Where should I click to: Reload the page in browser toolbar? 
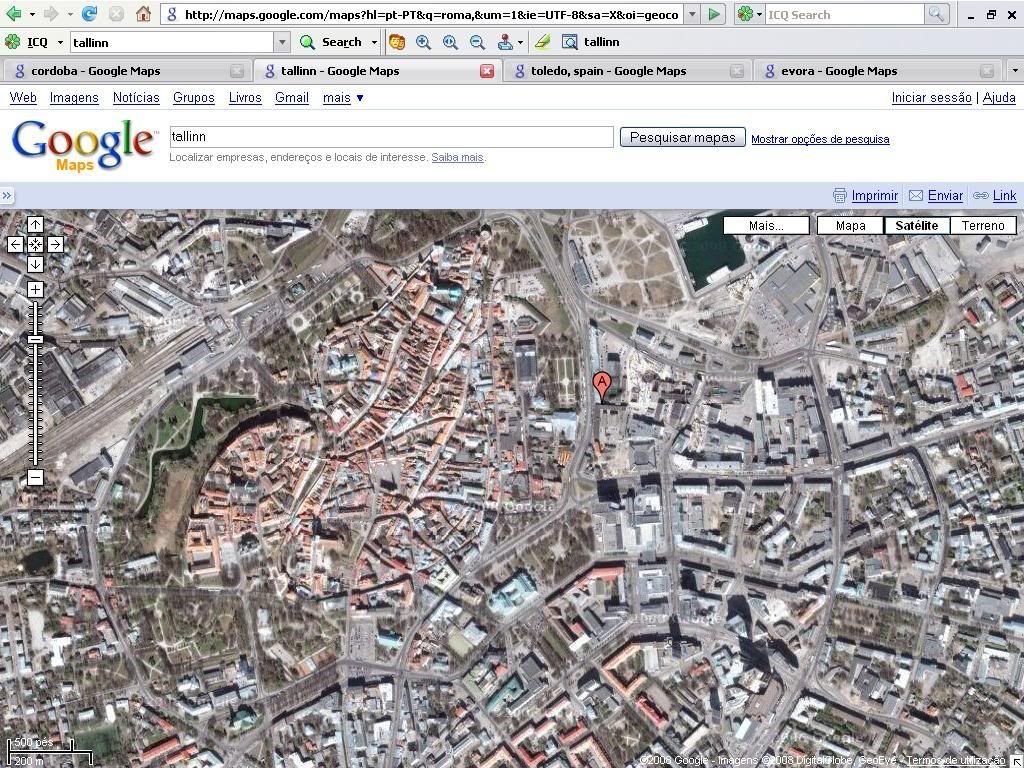(90, 14)
